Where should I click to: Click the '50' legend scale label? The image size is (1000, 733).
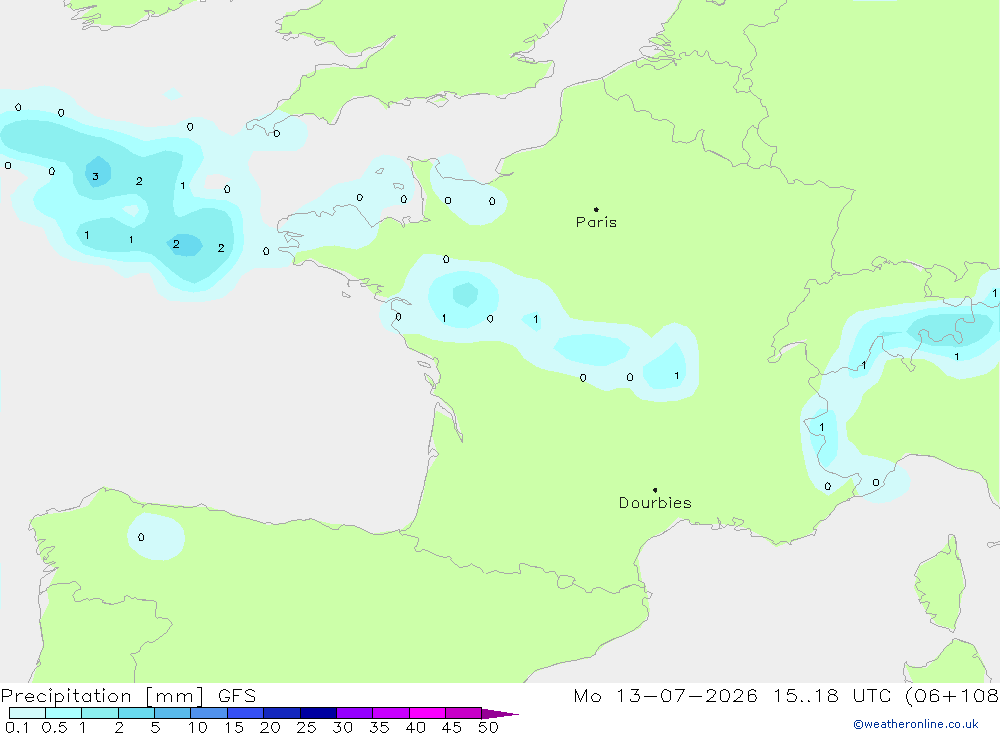click(x=488, y=727)
